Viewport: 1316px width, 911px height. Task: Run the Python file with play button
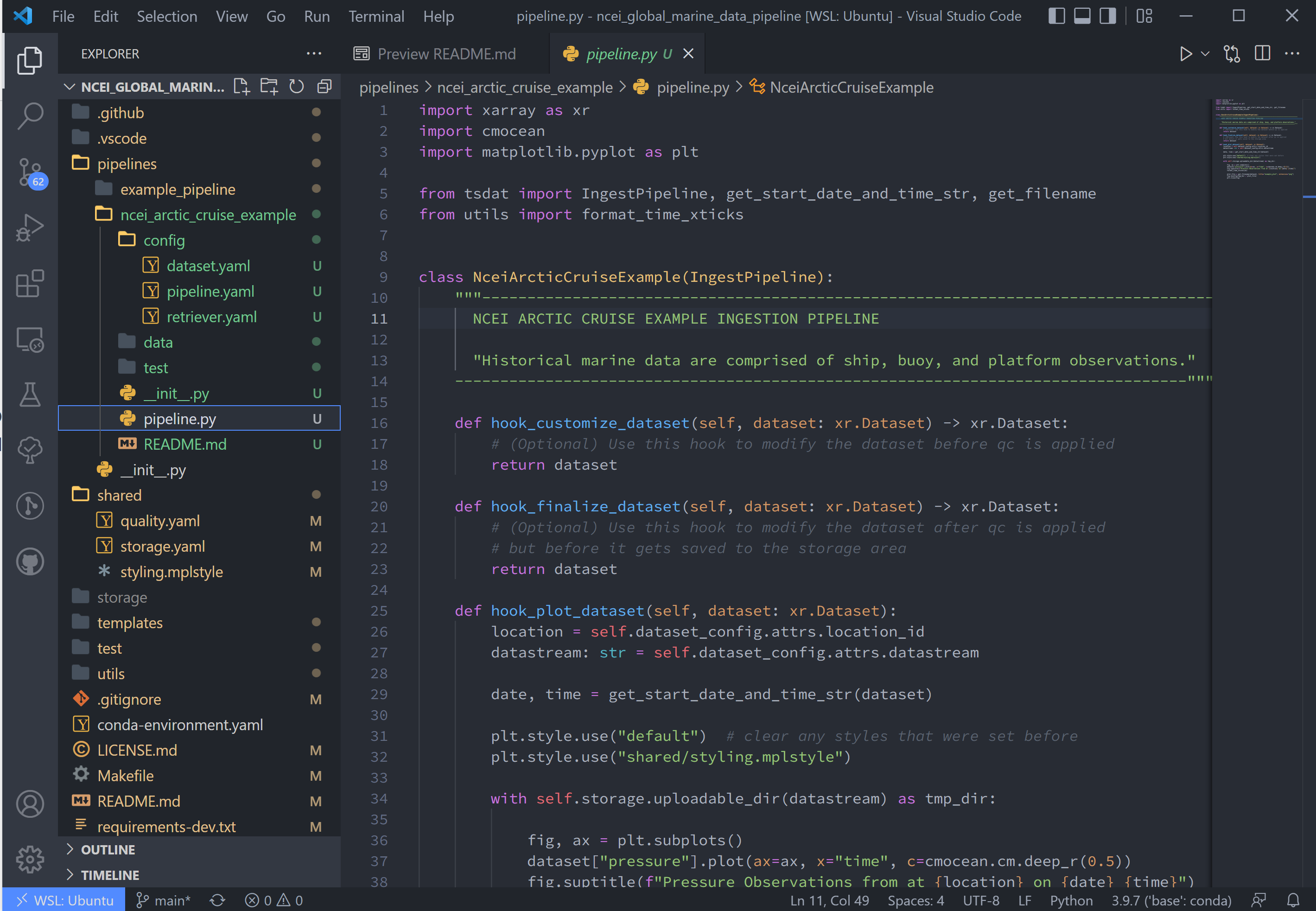coord(1185,54)
